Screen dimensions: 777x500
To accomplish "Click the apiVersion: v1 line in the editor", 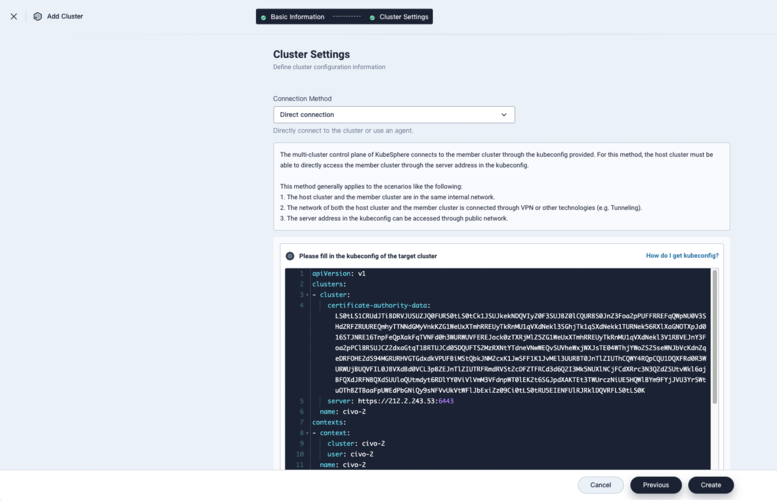I will coord(339,274).
